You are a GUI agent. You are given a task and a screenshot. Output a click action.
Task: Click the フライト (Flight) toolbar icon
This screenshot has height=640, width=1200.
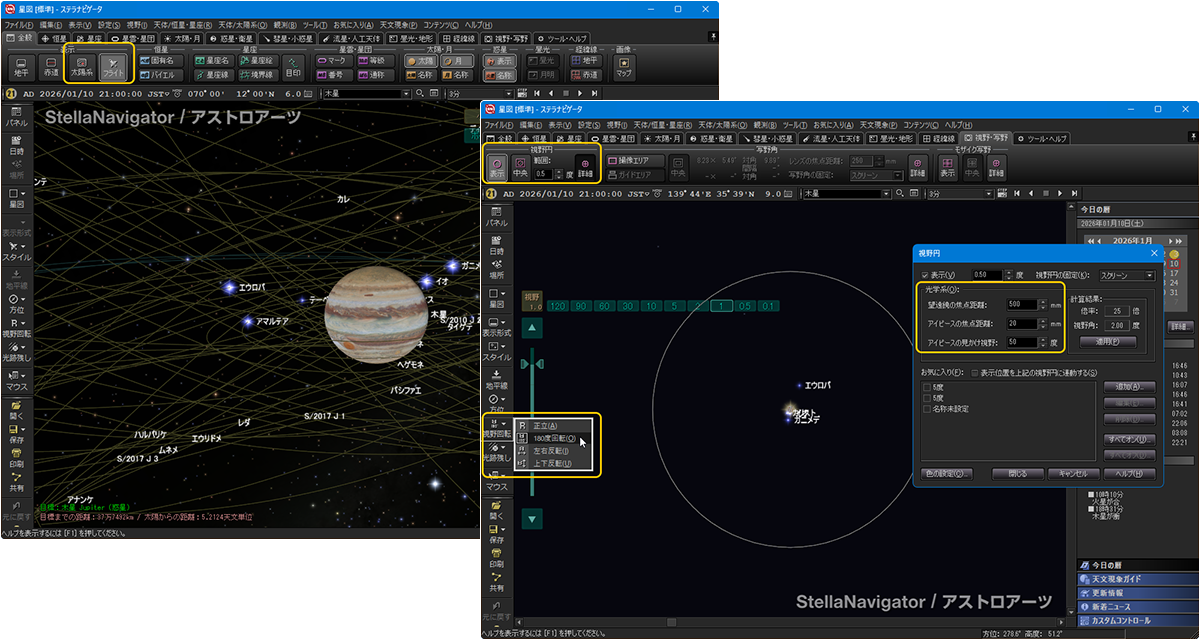[x=113, y=68]
